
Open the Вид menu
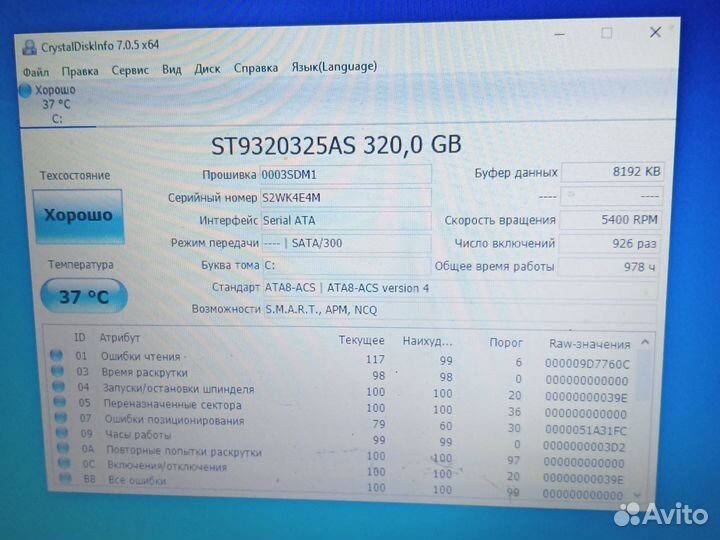(x=171, y=69)
